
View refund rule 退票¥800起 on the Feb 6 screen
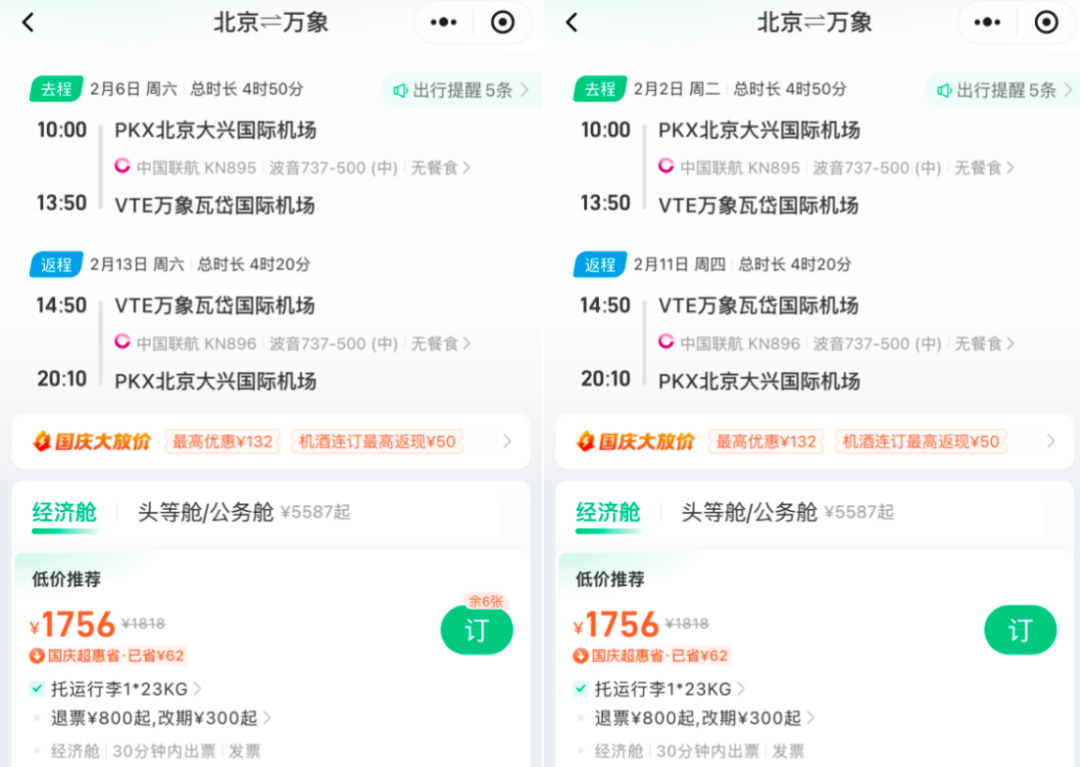pyautogui.click(x=103, y=719)
